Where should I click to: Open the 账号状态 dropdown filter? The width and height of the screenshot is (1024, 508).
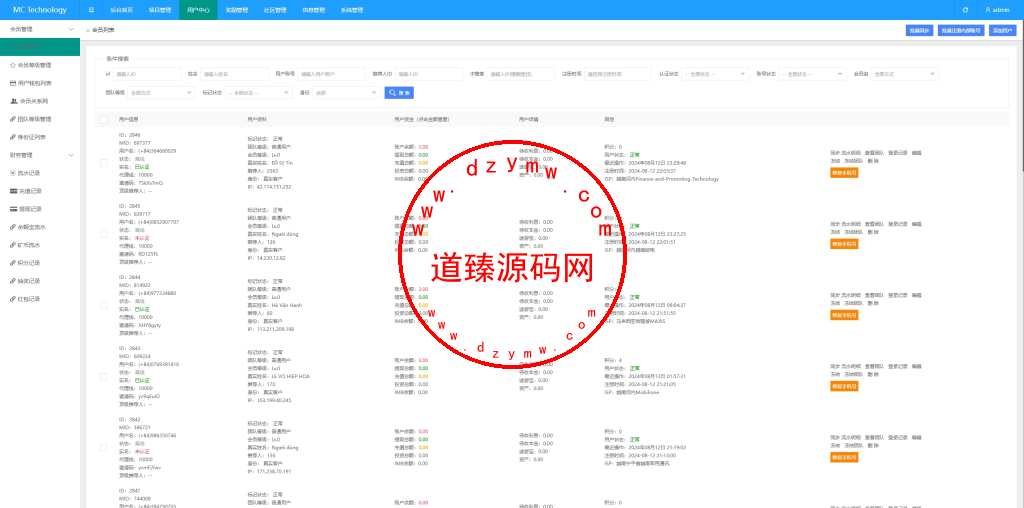813,74
